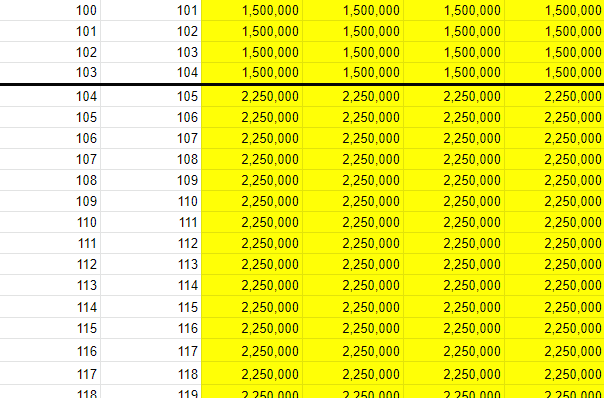This screenshot has width=604, height=398.
Task: Click the 118 cell right of 117
Action: (x=151, y=373)
